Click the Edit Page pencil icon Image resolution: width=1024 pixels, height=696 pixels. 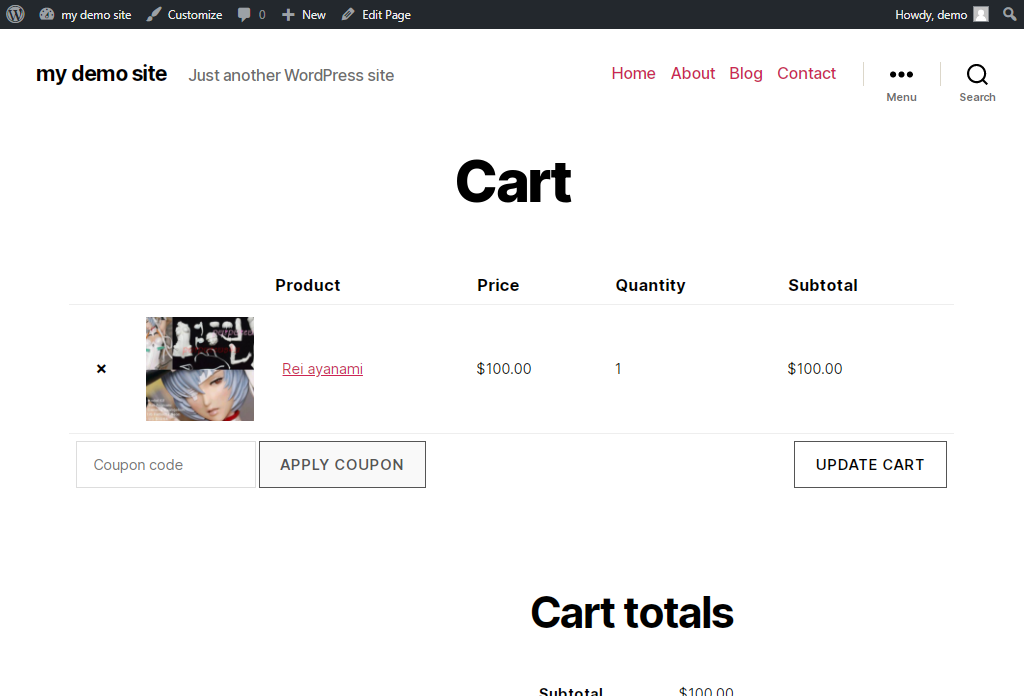click(x=348, y=14)
